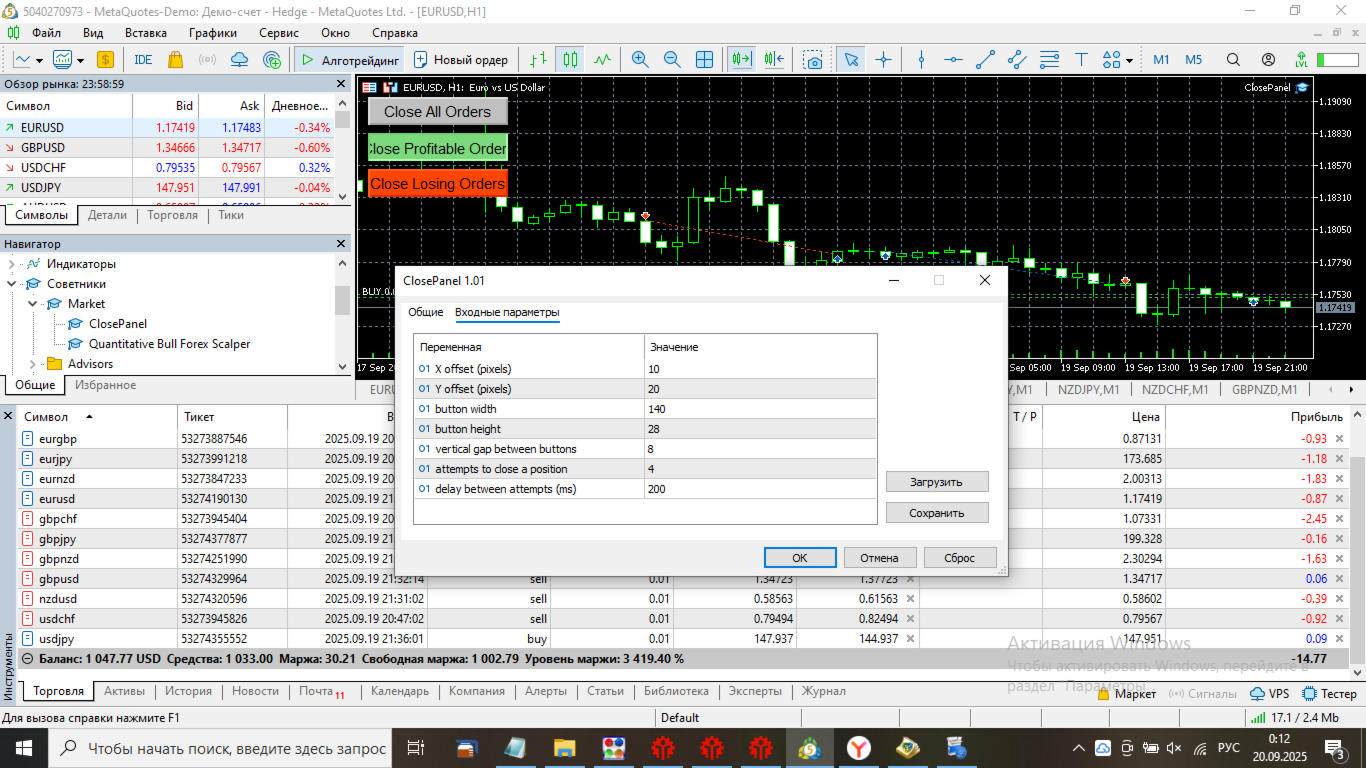
Task: Open the Файл menu
Action: pyautogui.click(x=46, y=32)
